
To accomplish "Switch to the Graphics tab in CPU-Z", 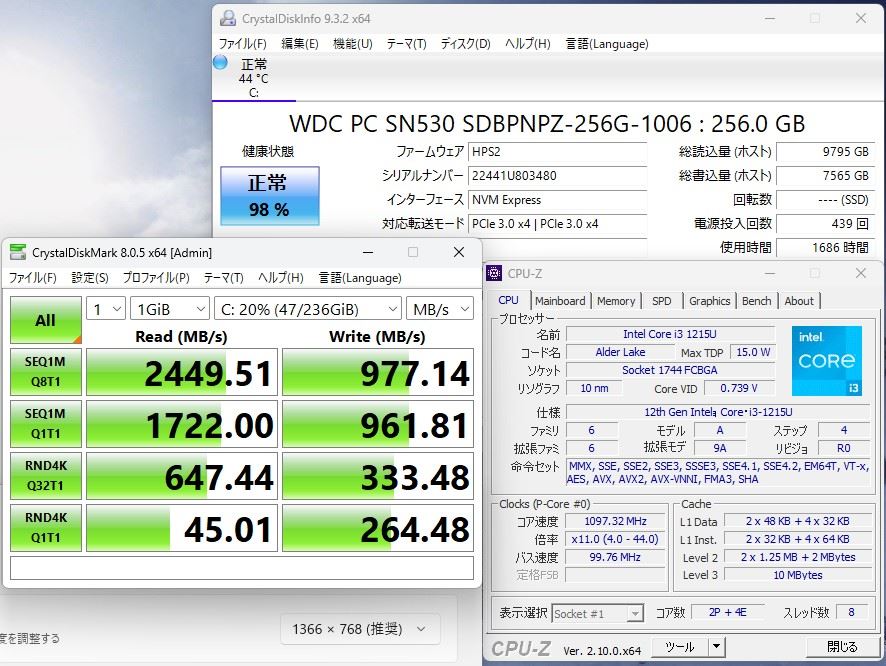I will tap(710, 301).
